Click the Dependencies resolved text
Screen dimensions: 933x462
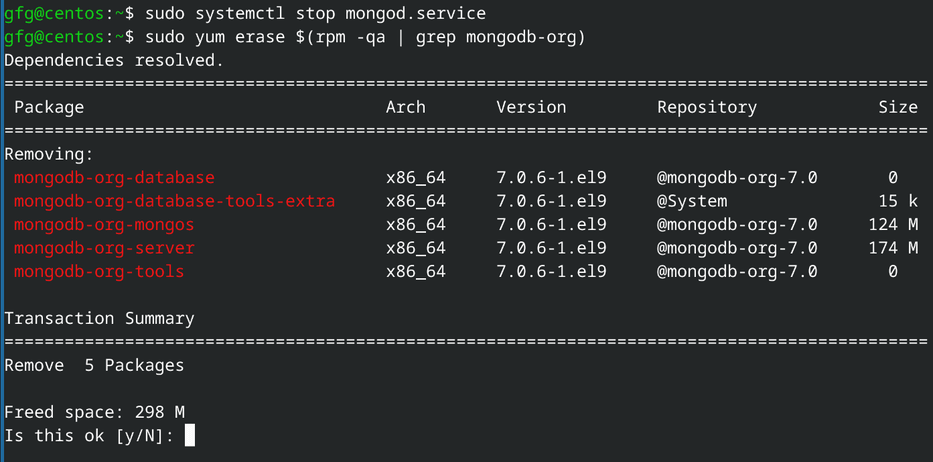114,60
